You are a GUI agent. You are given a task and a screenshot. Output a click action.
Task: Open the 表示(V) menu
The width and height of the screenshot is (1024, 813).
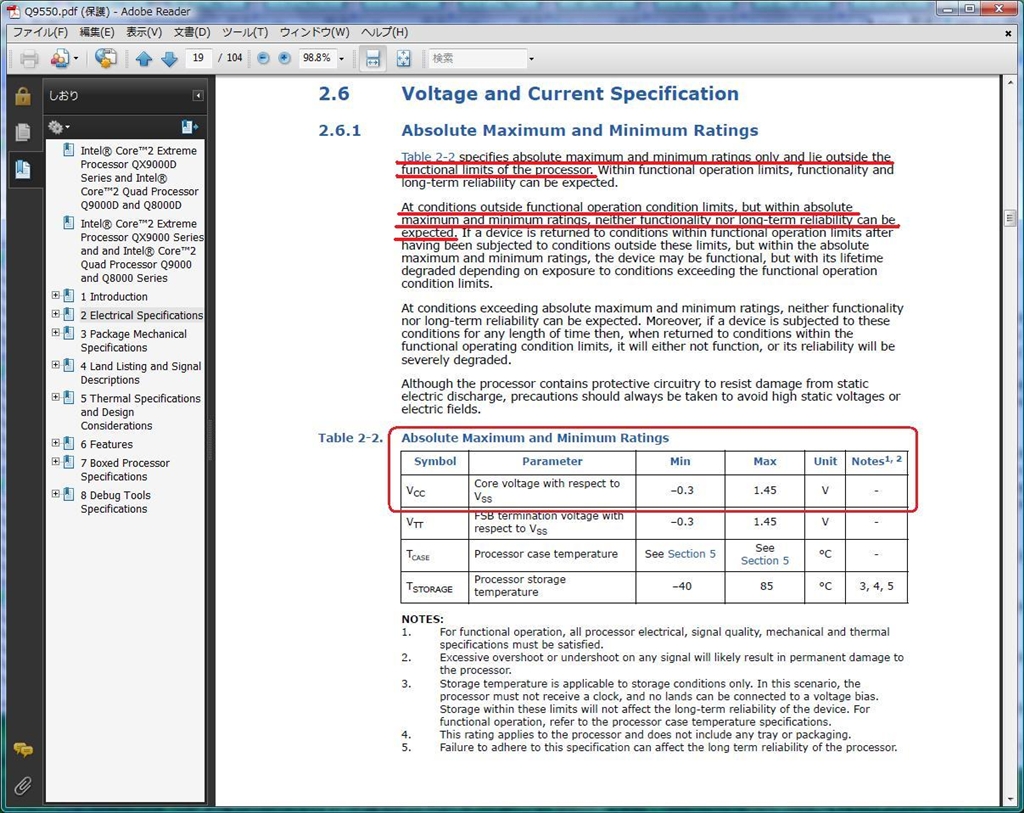pyautogui.click(x=144, y=32)
